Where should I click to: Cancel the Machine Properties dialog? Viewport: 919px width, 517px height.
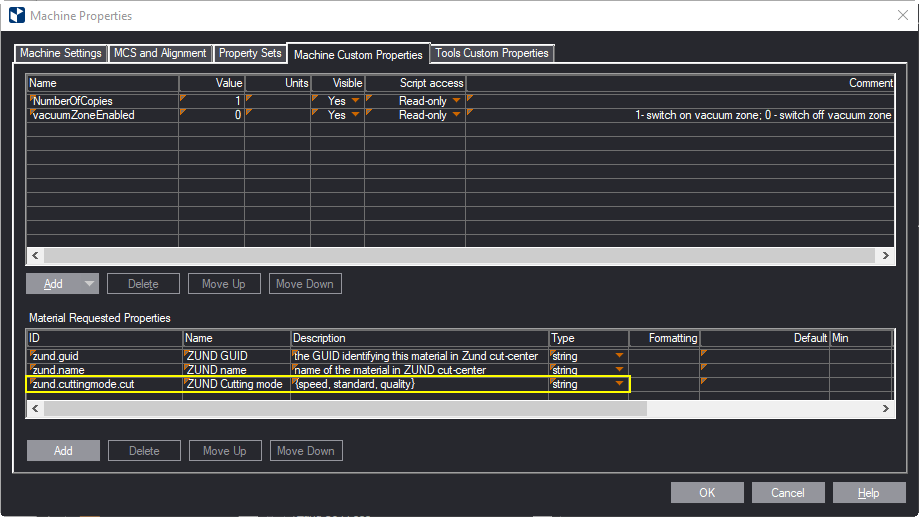[x=788, y=492]
